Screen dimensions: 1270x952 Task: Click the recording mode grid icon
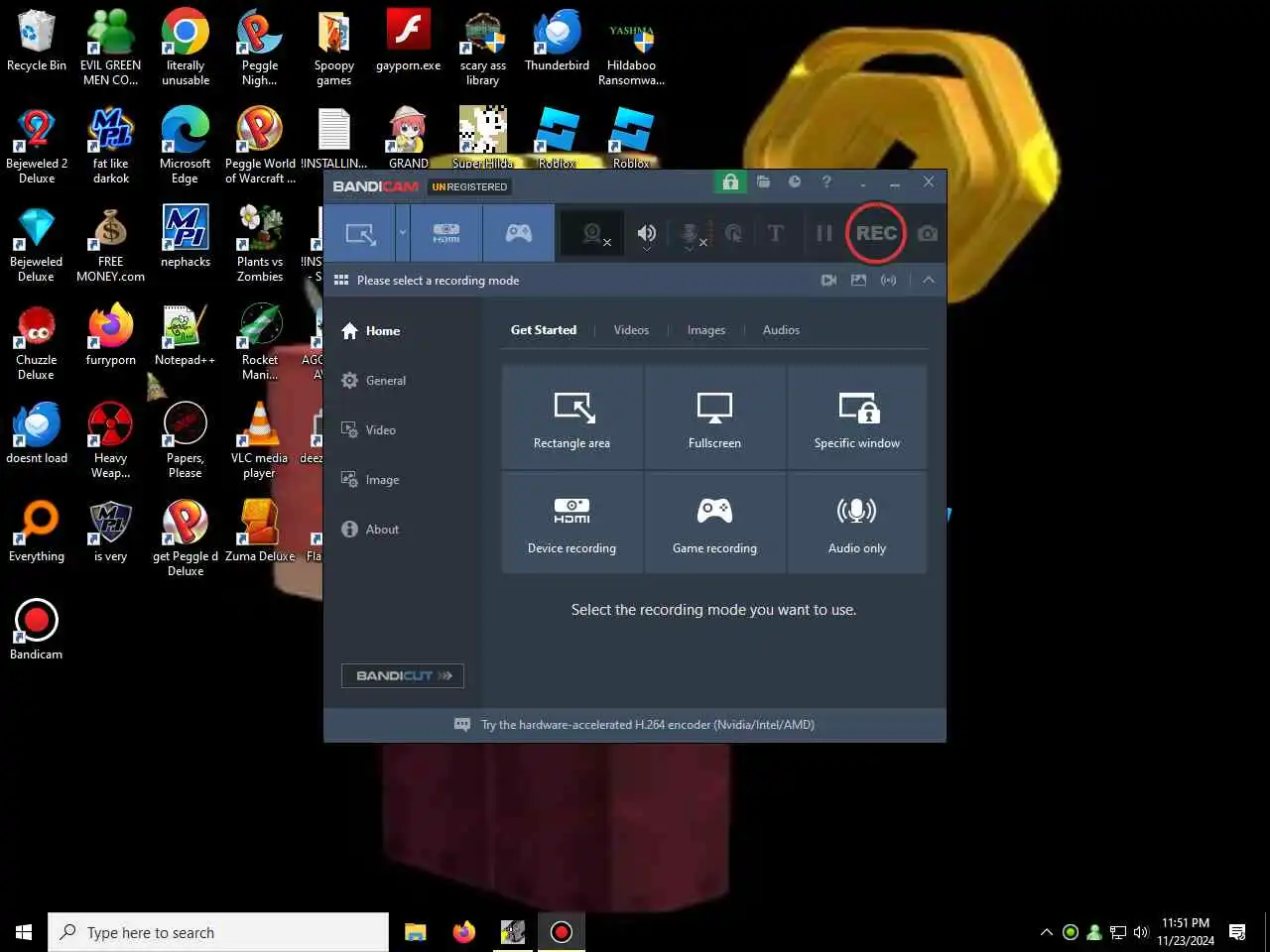coord(341,281)
